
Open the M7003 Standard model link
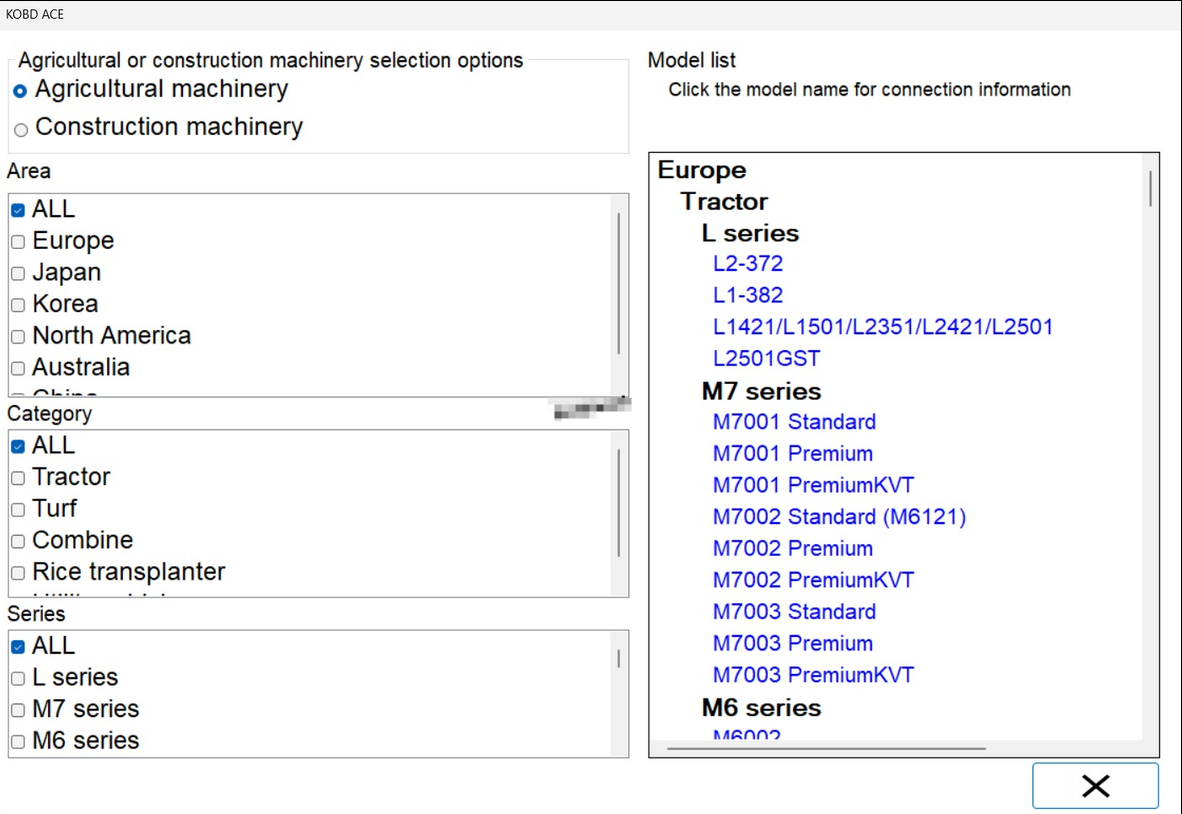794,612
